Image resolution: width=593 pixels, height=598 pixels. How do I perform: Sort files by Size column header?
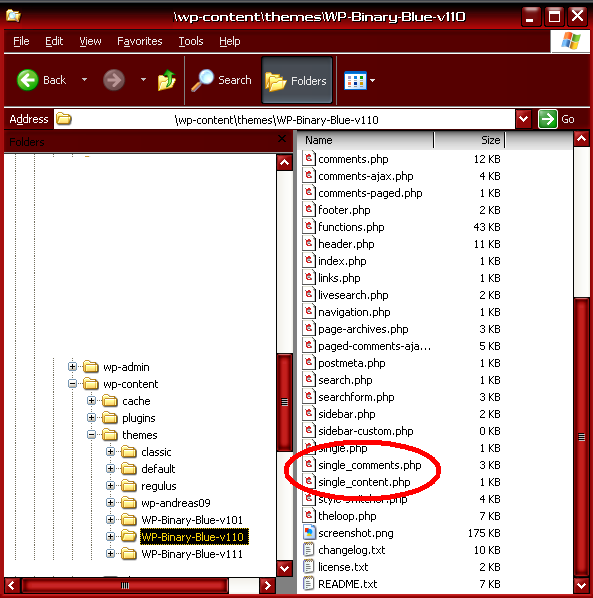coord(469,140)
